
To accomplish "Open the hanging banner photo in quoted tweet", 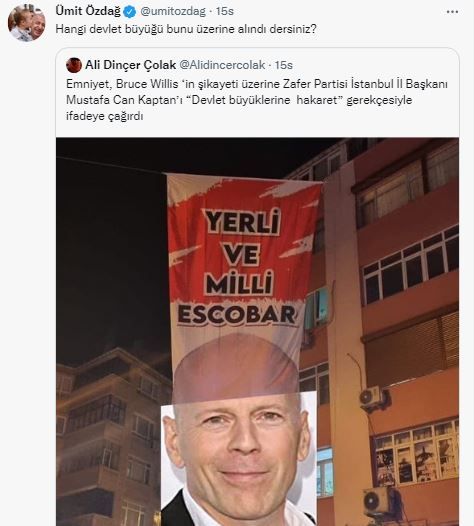I will click(x=257, y=332).
